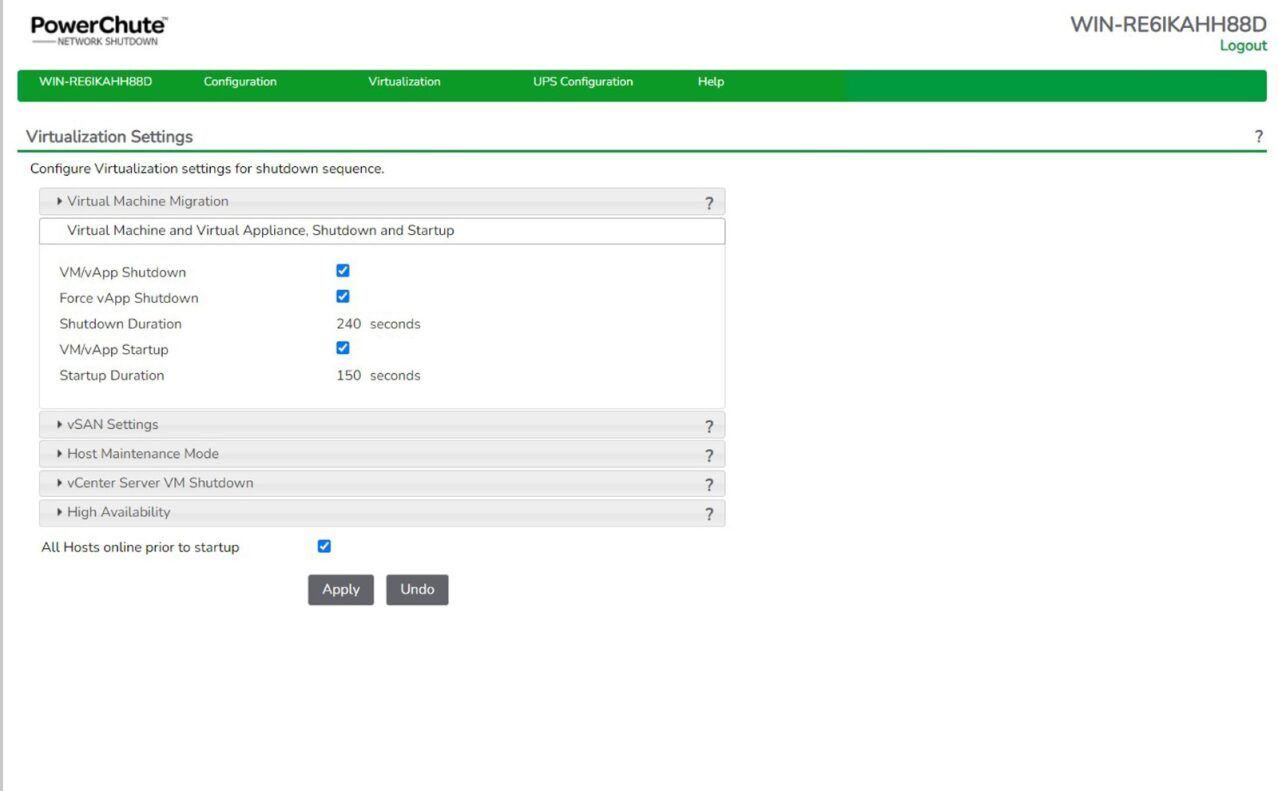Expand the Virtual Machine Migration section
The image size is (1278, 791).
(x=147, y=202)
